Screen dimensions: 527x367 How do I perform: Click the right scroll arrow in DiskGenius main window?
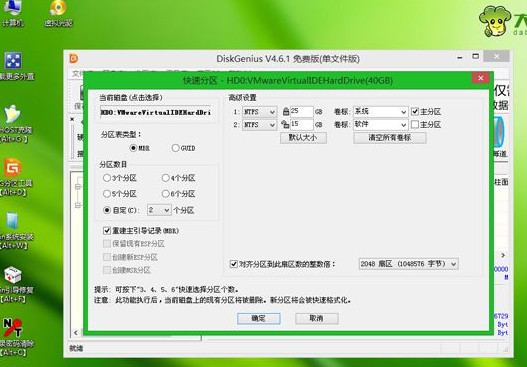pyautogui.click(x=503, y=255)
